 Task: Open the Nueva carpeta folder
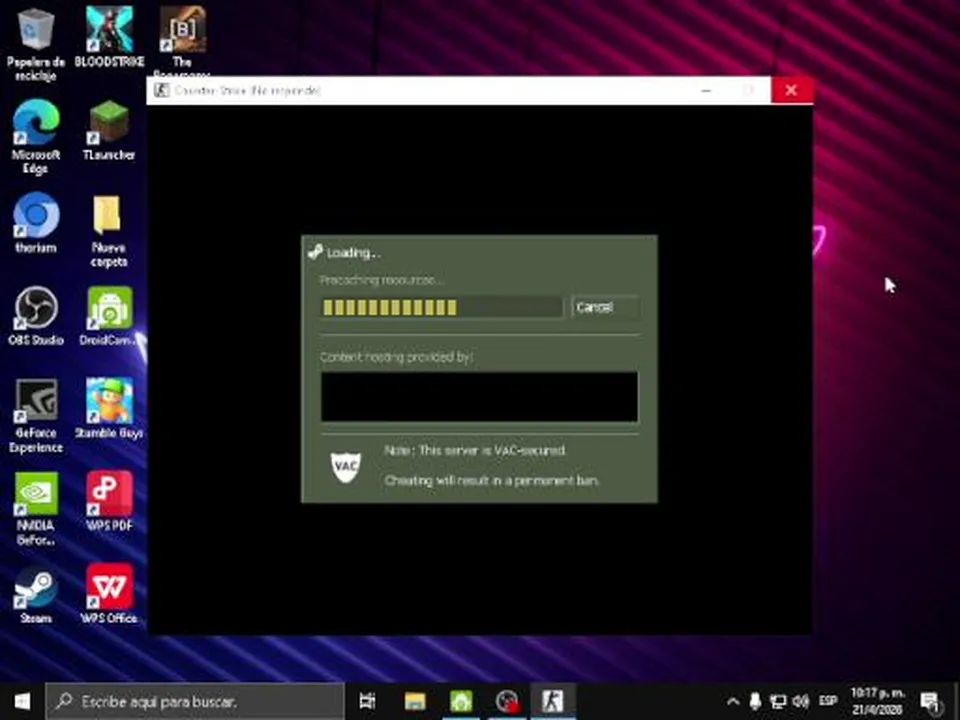109,230
